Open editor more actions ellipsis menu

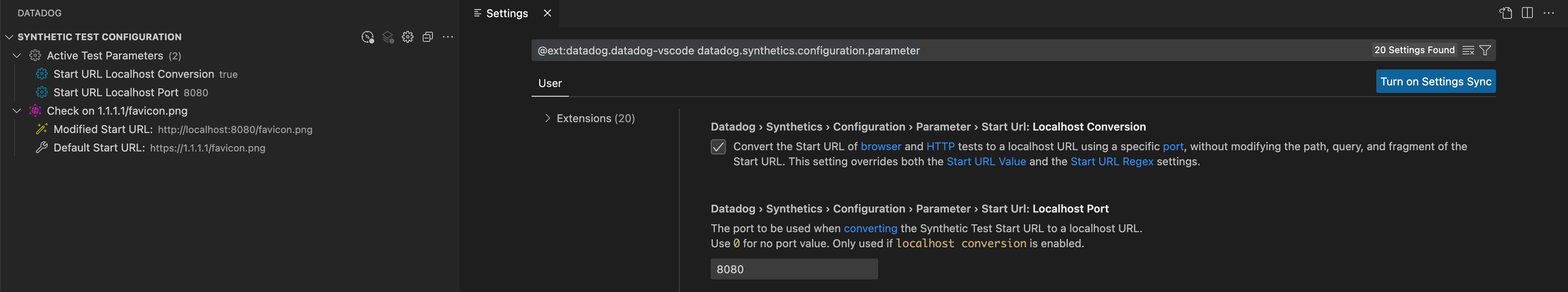[1548, 13]
